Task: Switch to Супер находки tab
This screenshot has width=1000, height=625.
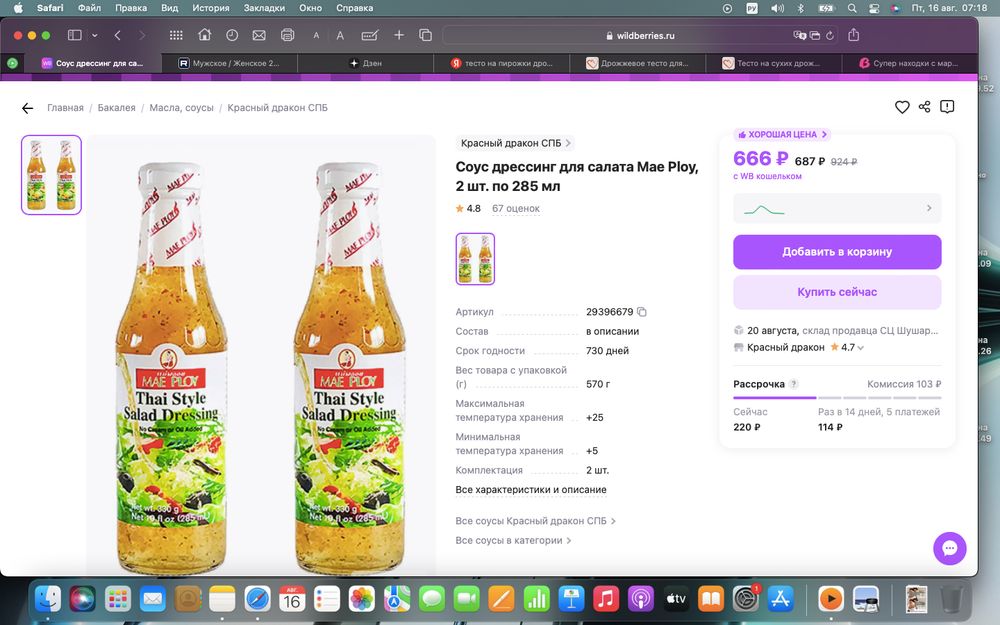Action: (x=909, y=63)
